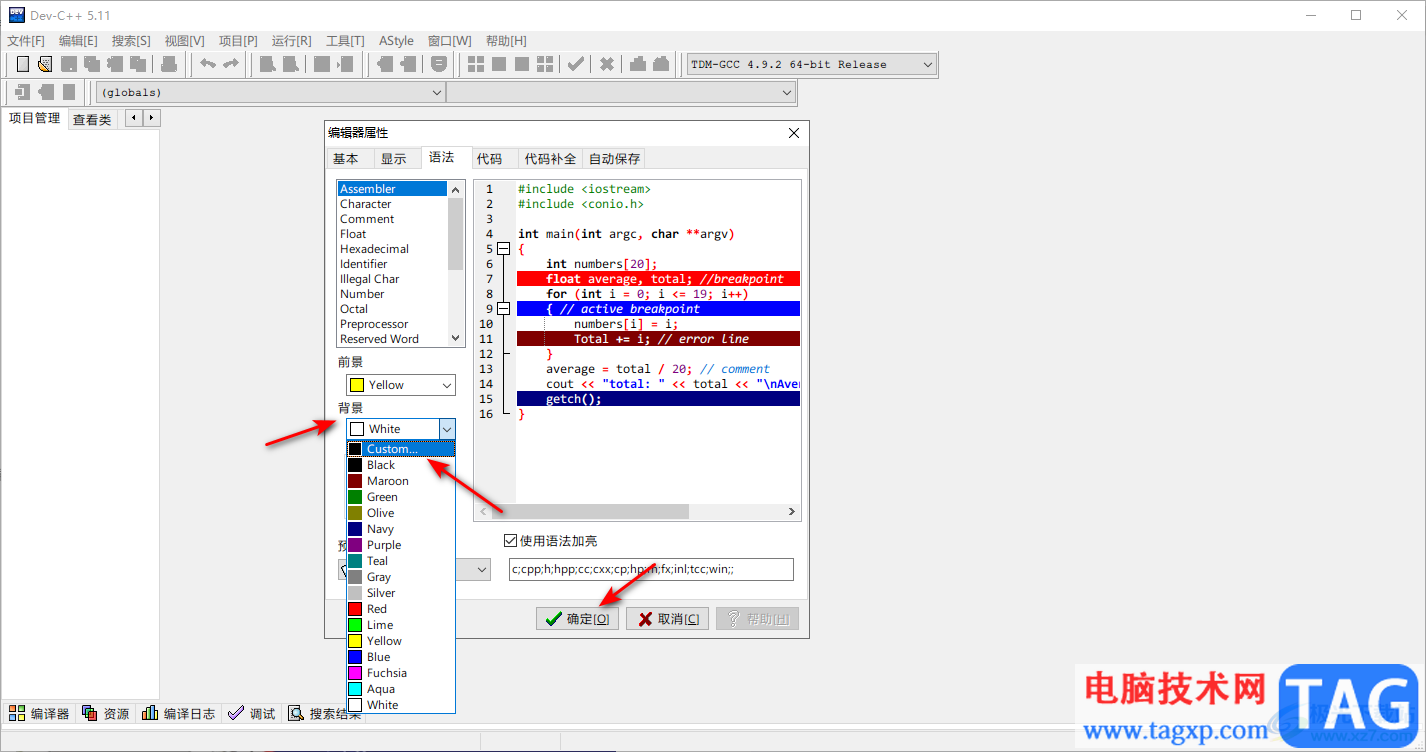Switch to the 自动保存 tab

pyautogui.click(x=614, y=158)
